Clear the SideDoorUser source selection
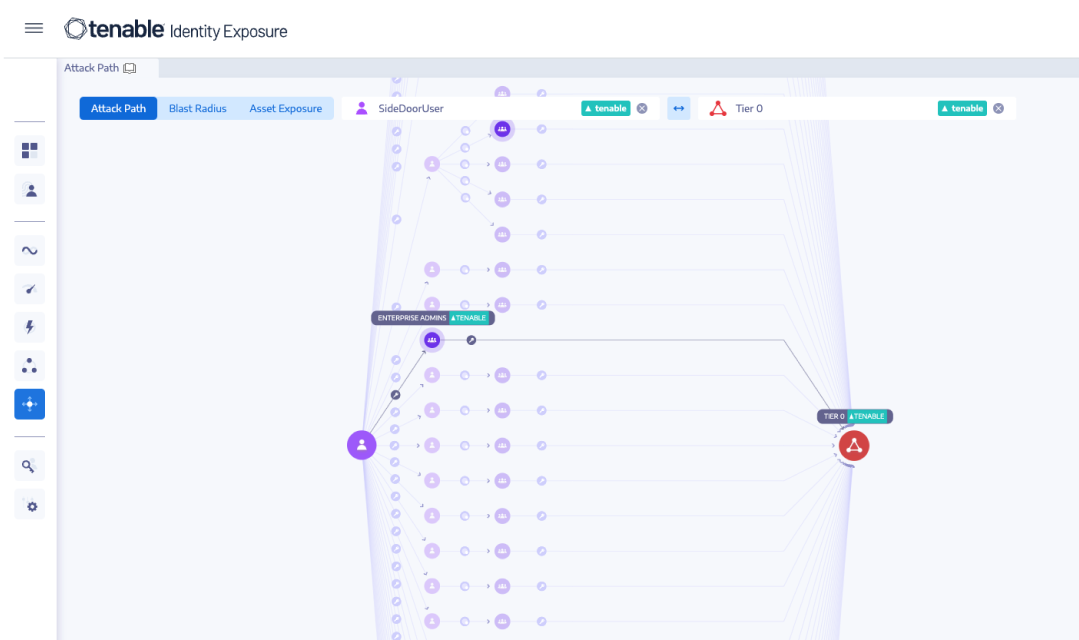The image size is (1079, 640). (x=642, y=109)
